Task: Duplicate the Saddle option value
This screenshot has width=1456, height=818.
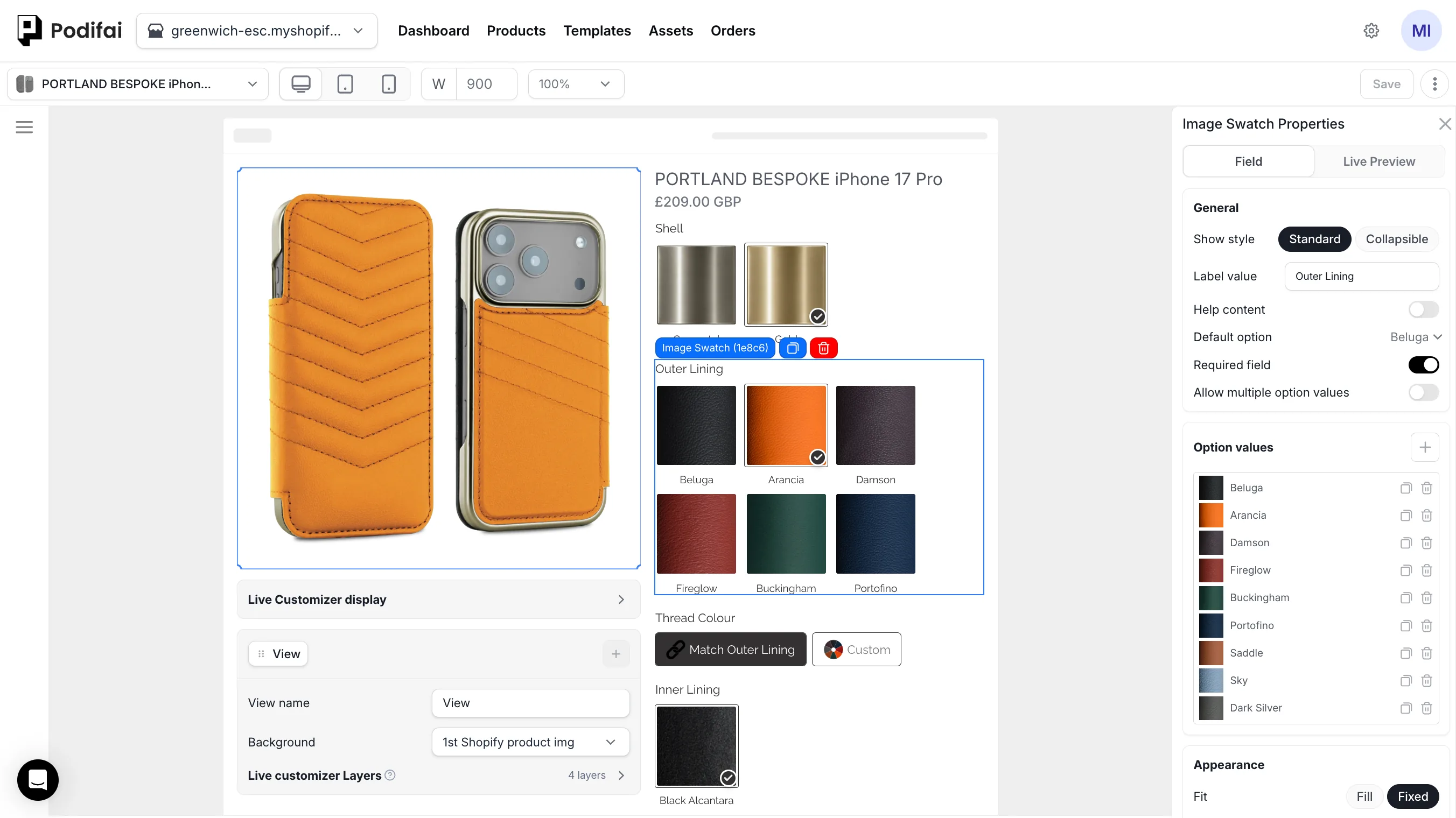Action: [x=1406, y=653]
